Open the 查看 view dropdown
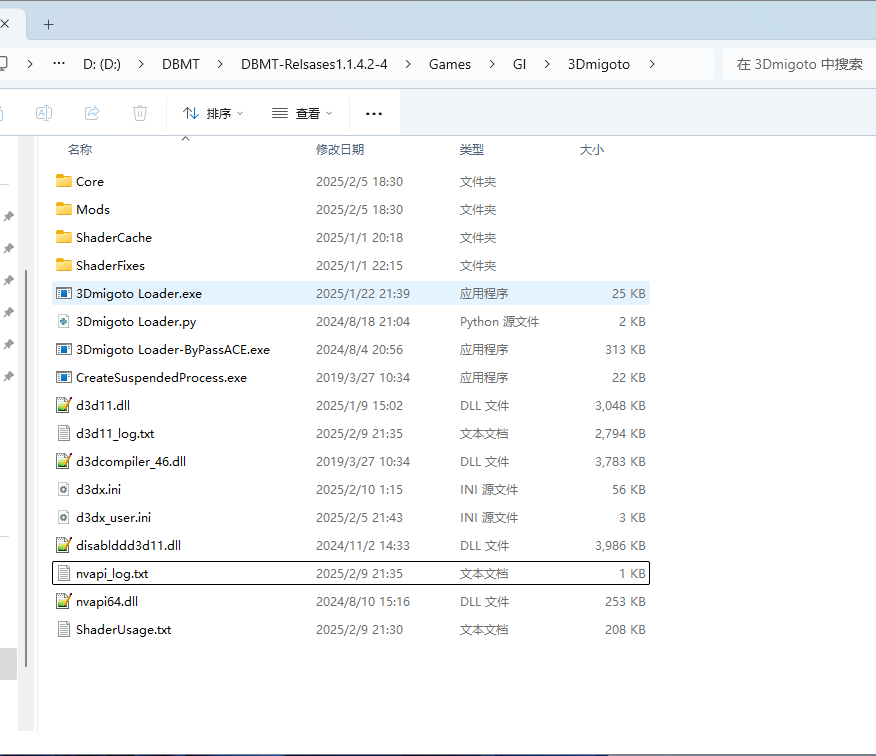This screenshot has width=876, height=756. point(302,113)
